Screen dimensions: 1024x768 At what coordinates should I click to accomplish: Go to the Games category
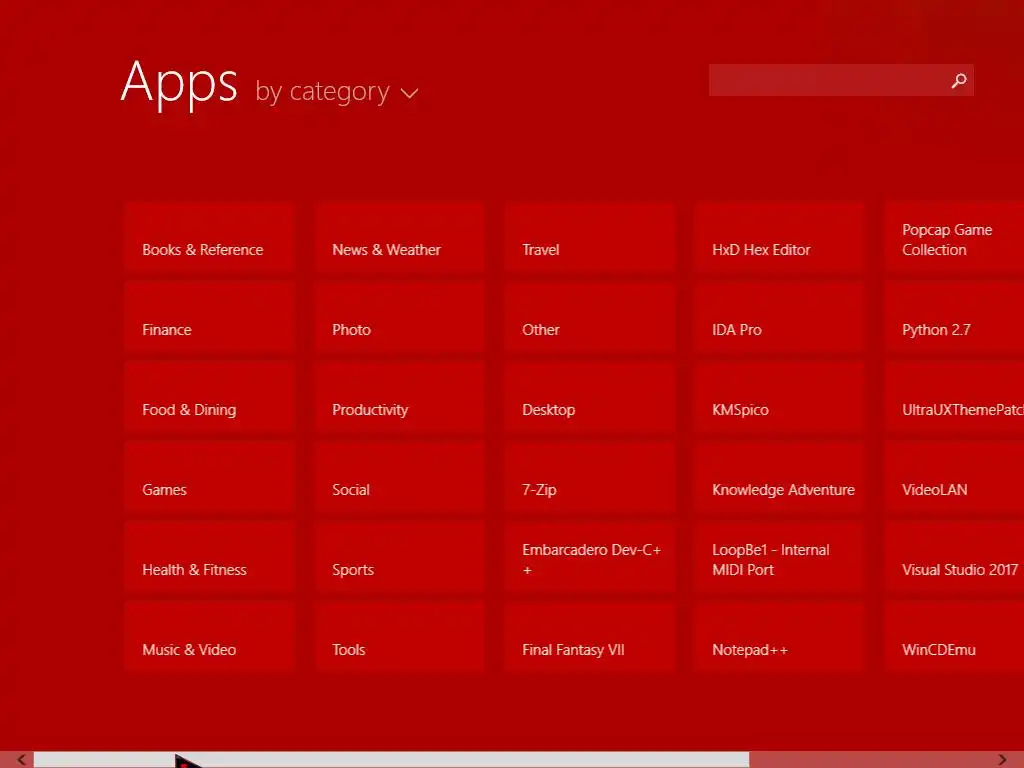click(x=209, y=477)
